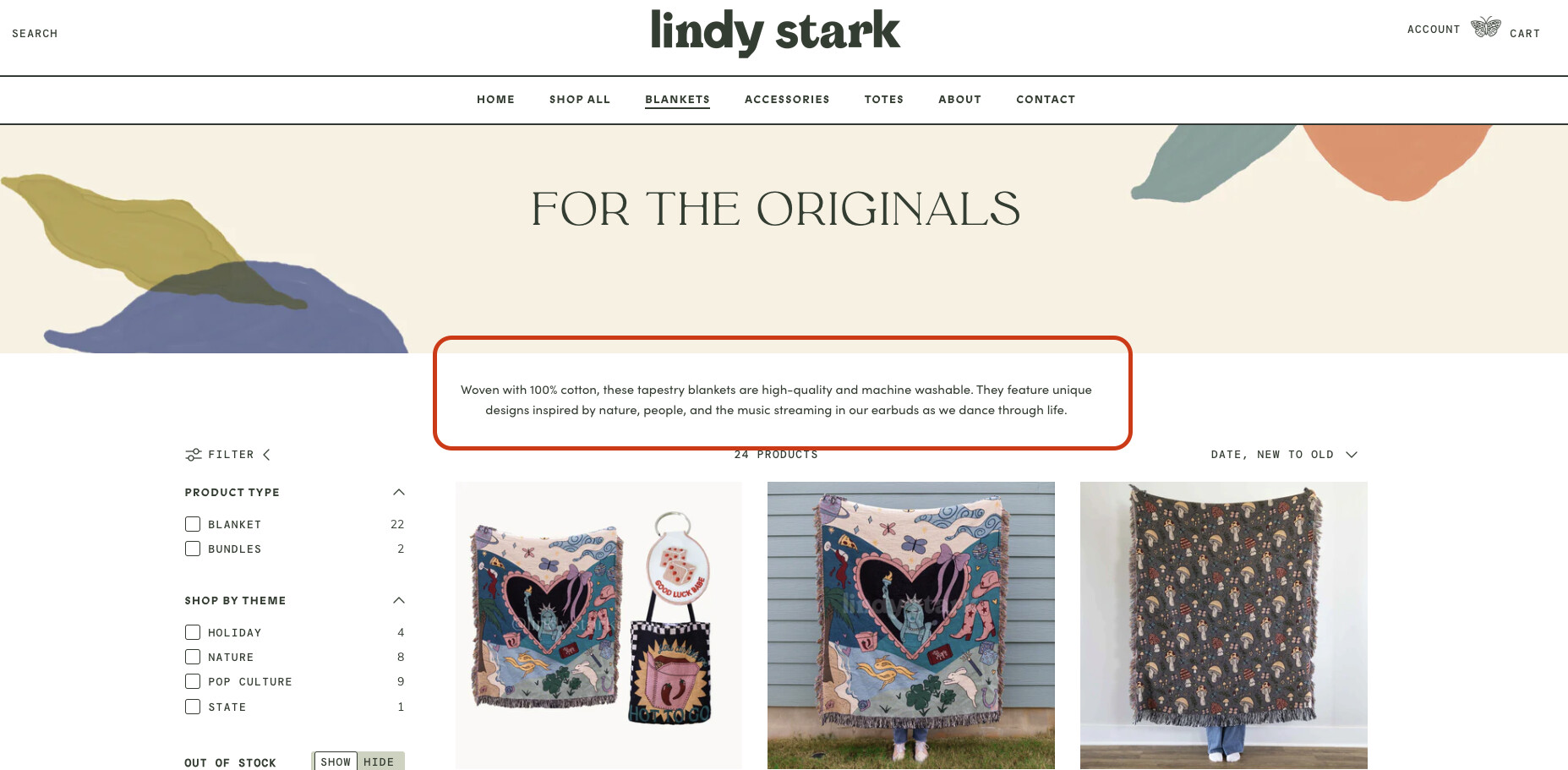This screenshot has height=770, width=1568.
Task: Tick the Holiday theme checkbox
Action: coord(193,632)
